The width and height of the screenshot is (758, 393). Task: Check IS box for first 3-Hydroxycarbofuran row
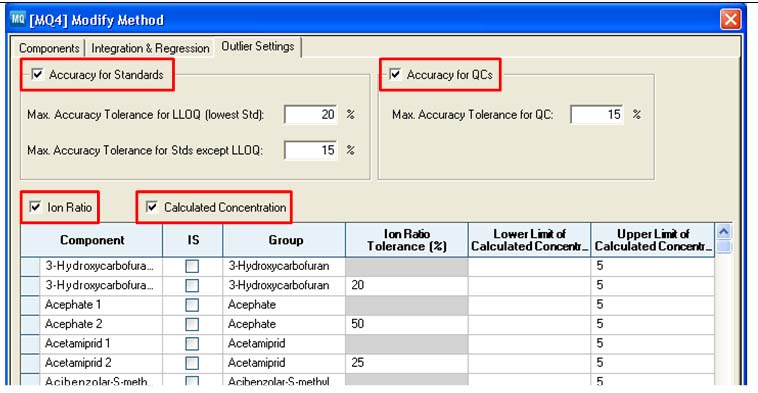(192, 266)
